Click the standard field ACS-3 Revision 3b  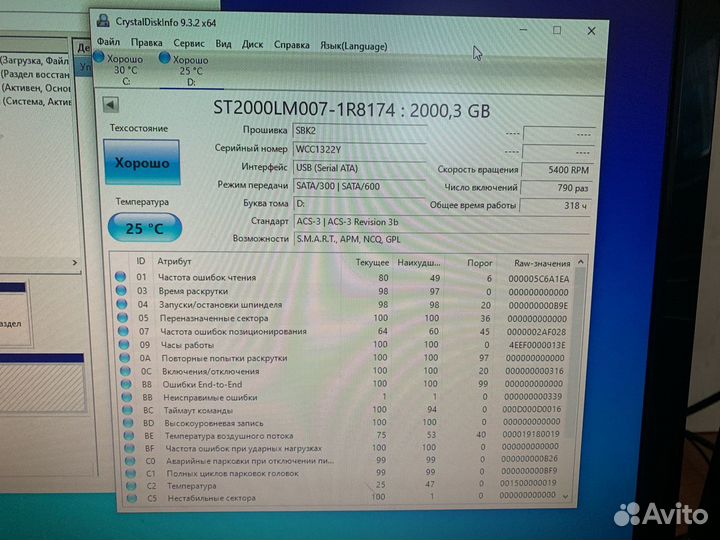pyautogui.click(x=442, y=222)
